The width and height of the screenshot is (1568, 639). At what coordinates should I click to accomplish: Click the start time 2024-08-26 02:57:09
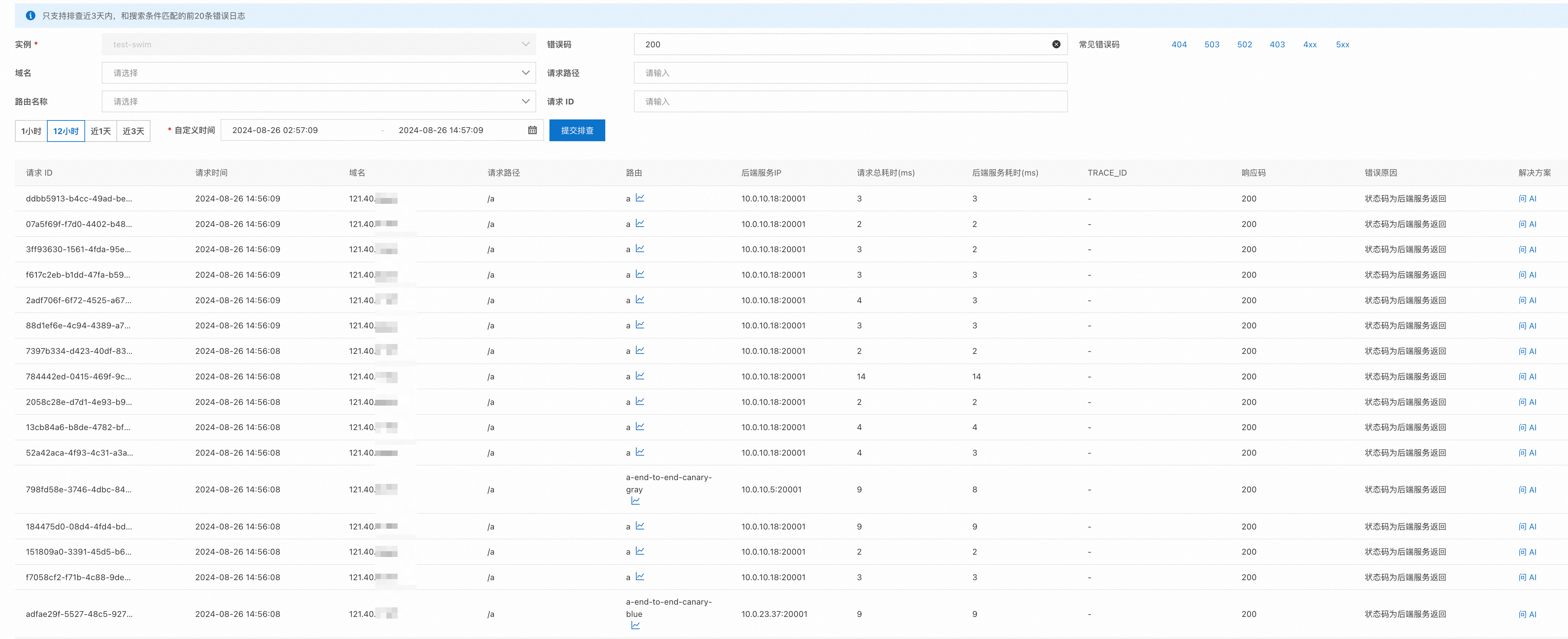[275, 130]
